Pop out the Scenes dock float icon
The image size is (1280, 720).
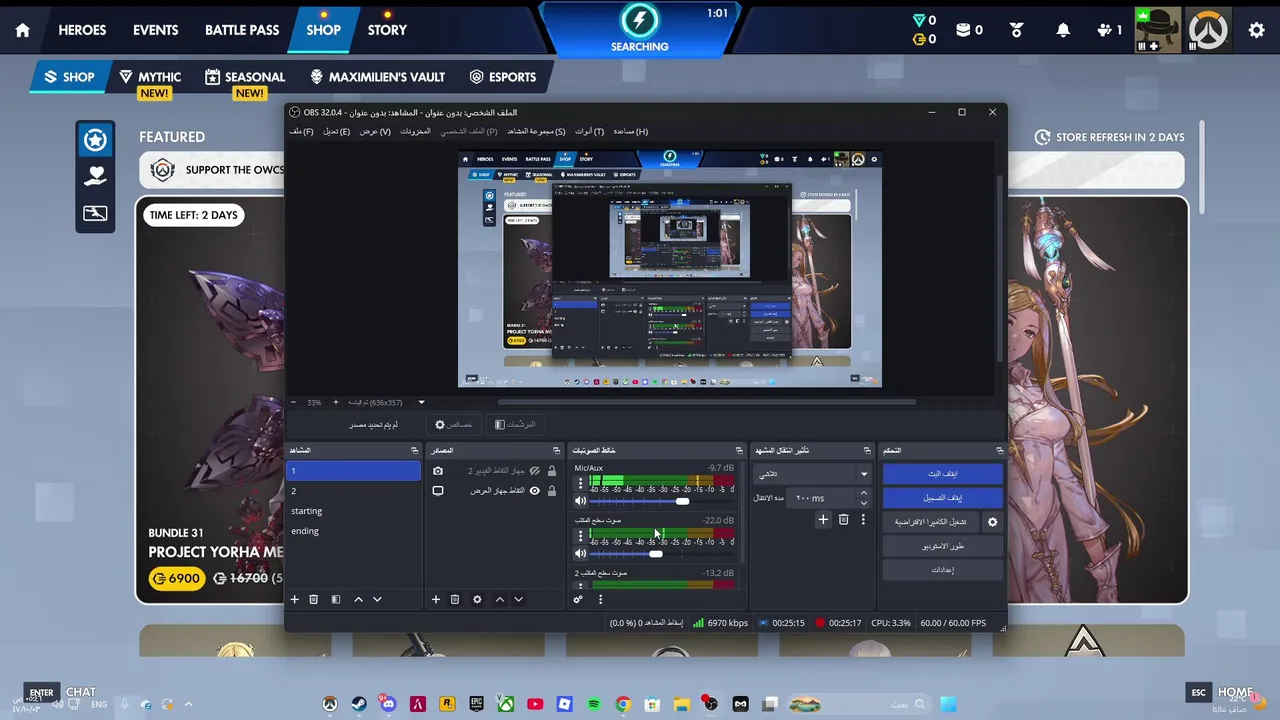click(x=416, y=451)
